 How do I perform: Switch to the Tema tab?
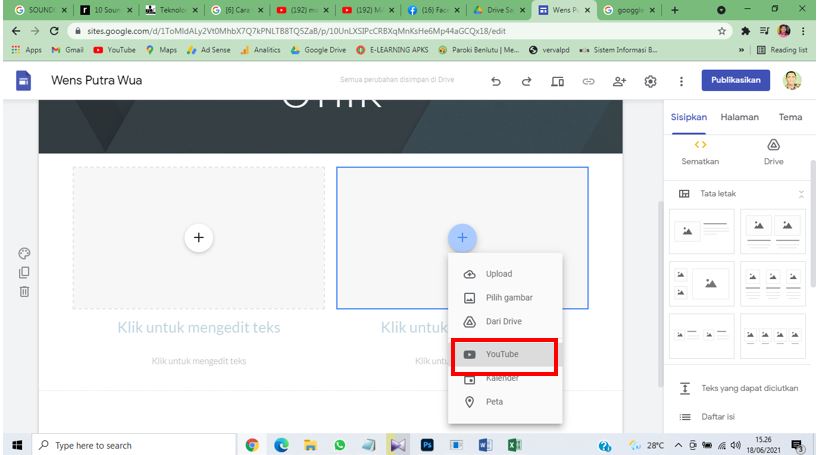tap(790, 117)
